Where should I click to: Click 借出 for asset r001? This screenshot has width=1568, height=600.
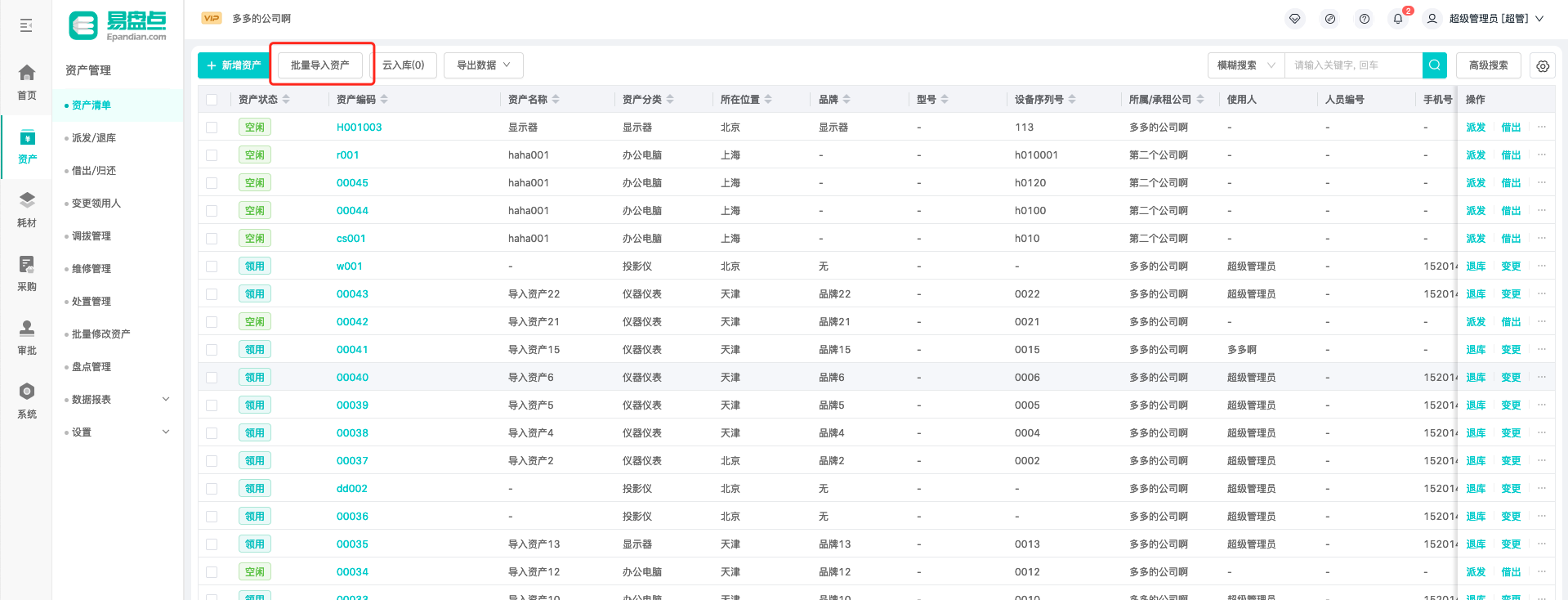[1511, 155]
